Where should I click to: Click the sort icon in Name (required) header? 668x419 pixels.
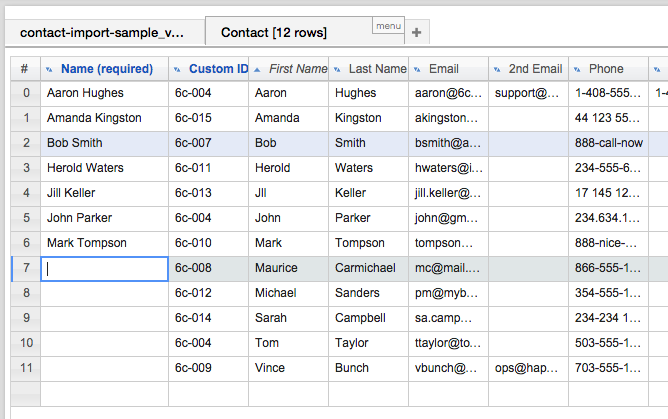50,70
